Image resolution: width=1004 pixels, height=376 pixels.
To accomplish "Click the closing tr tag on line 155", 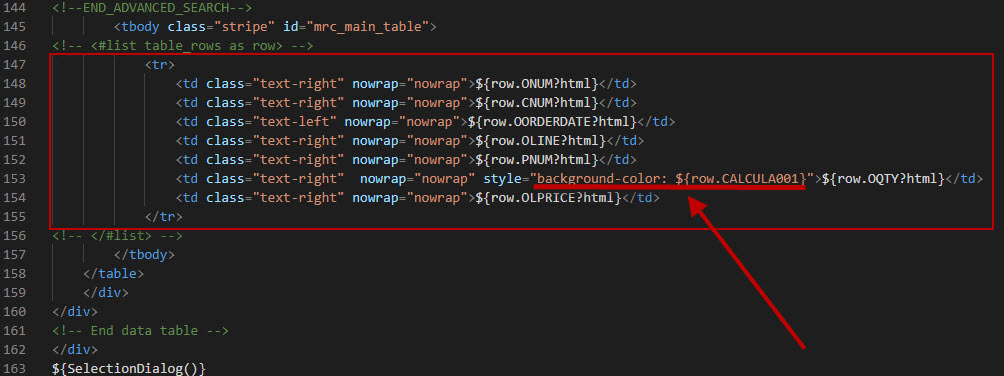I will (164, 217).
